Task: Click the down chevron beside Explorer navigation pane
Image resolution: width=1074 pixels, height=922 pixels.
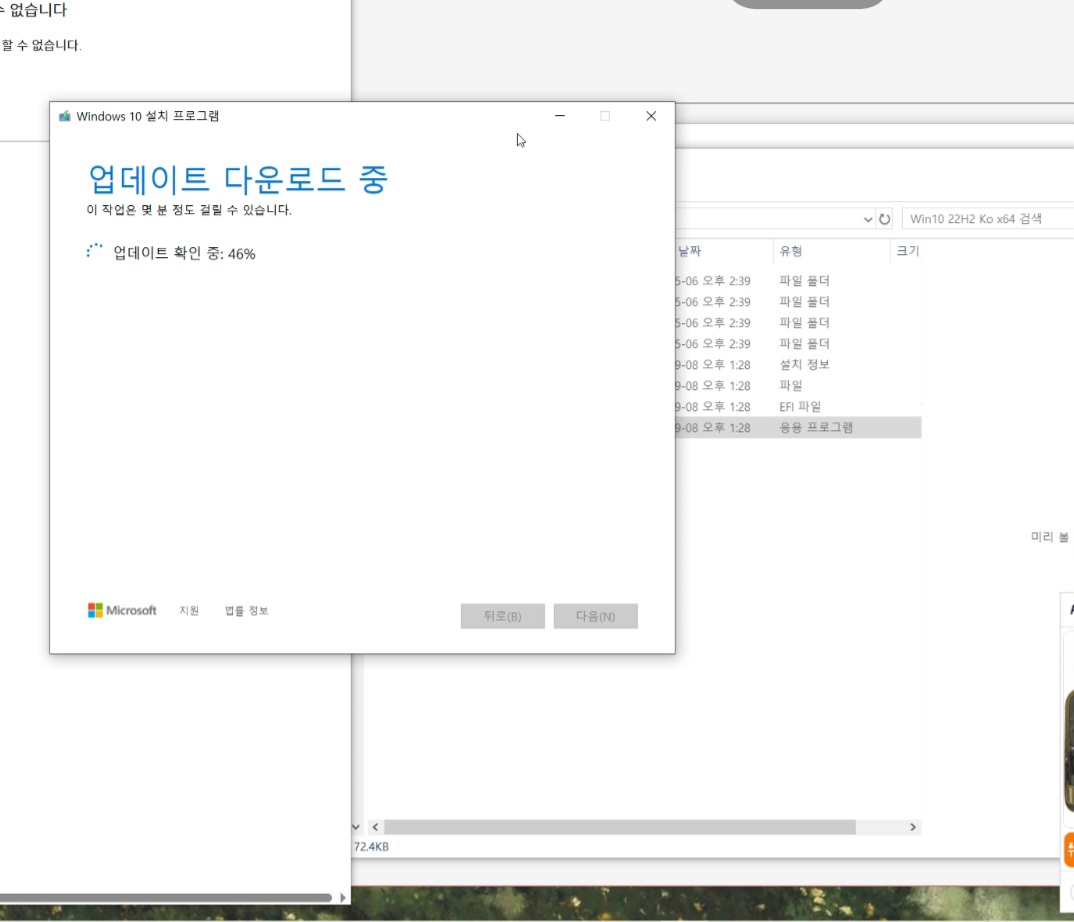Action: tap(355, 827)
